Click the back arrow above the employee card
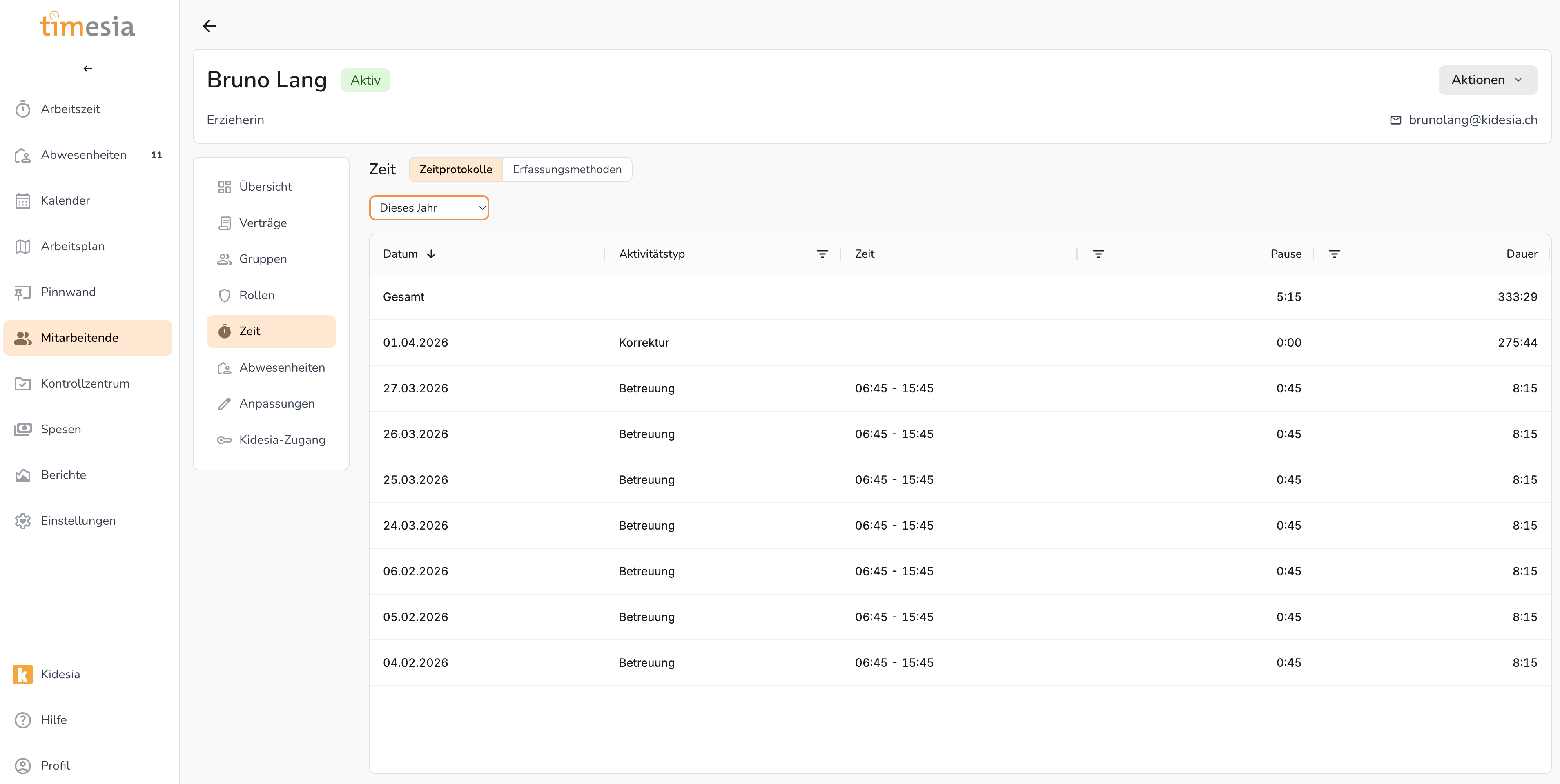The image size is (1560, 784). 209,26
